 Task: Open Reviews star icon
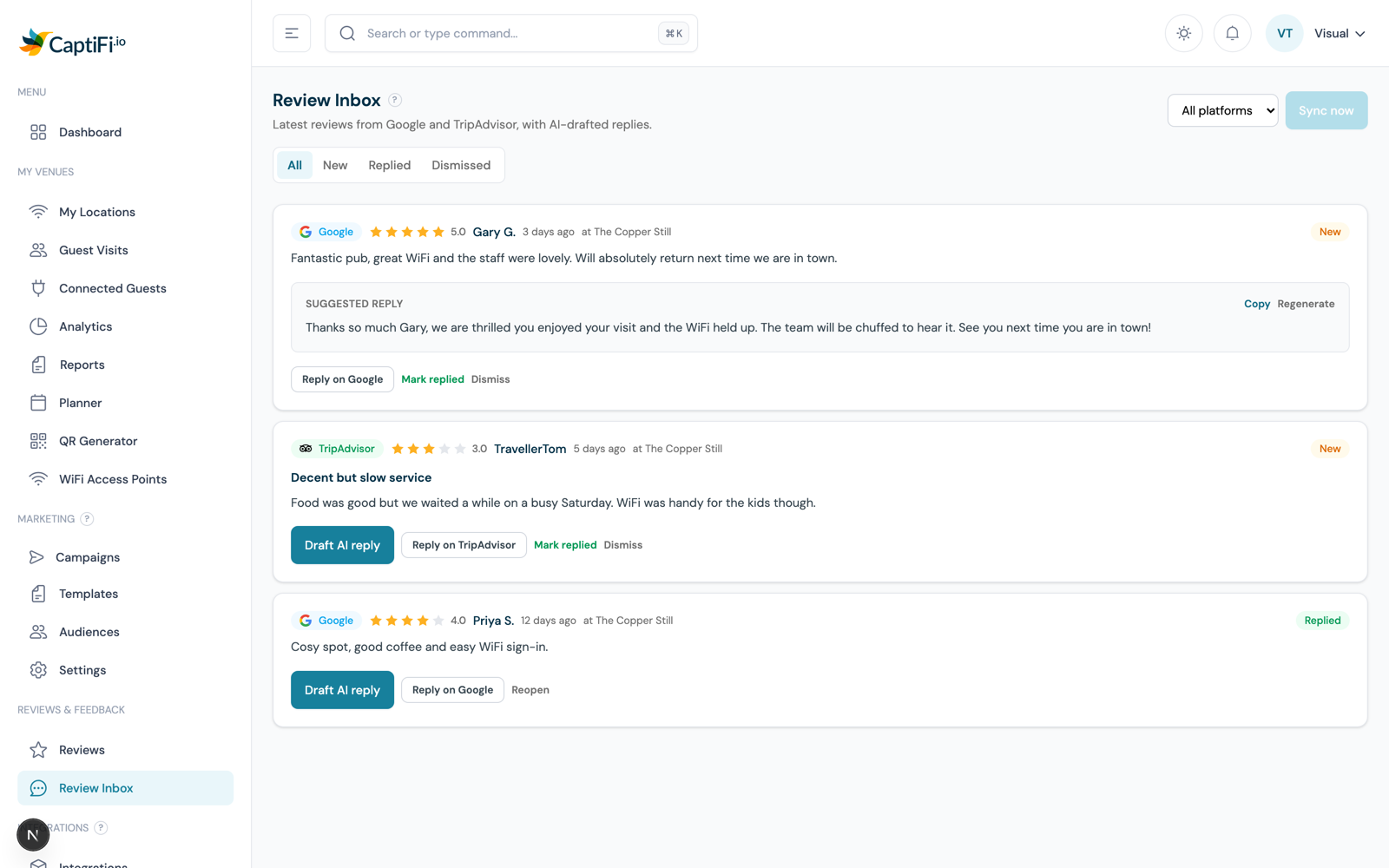tap(38, 750)
